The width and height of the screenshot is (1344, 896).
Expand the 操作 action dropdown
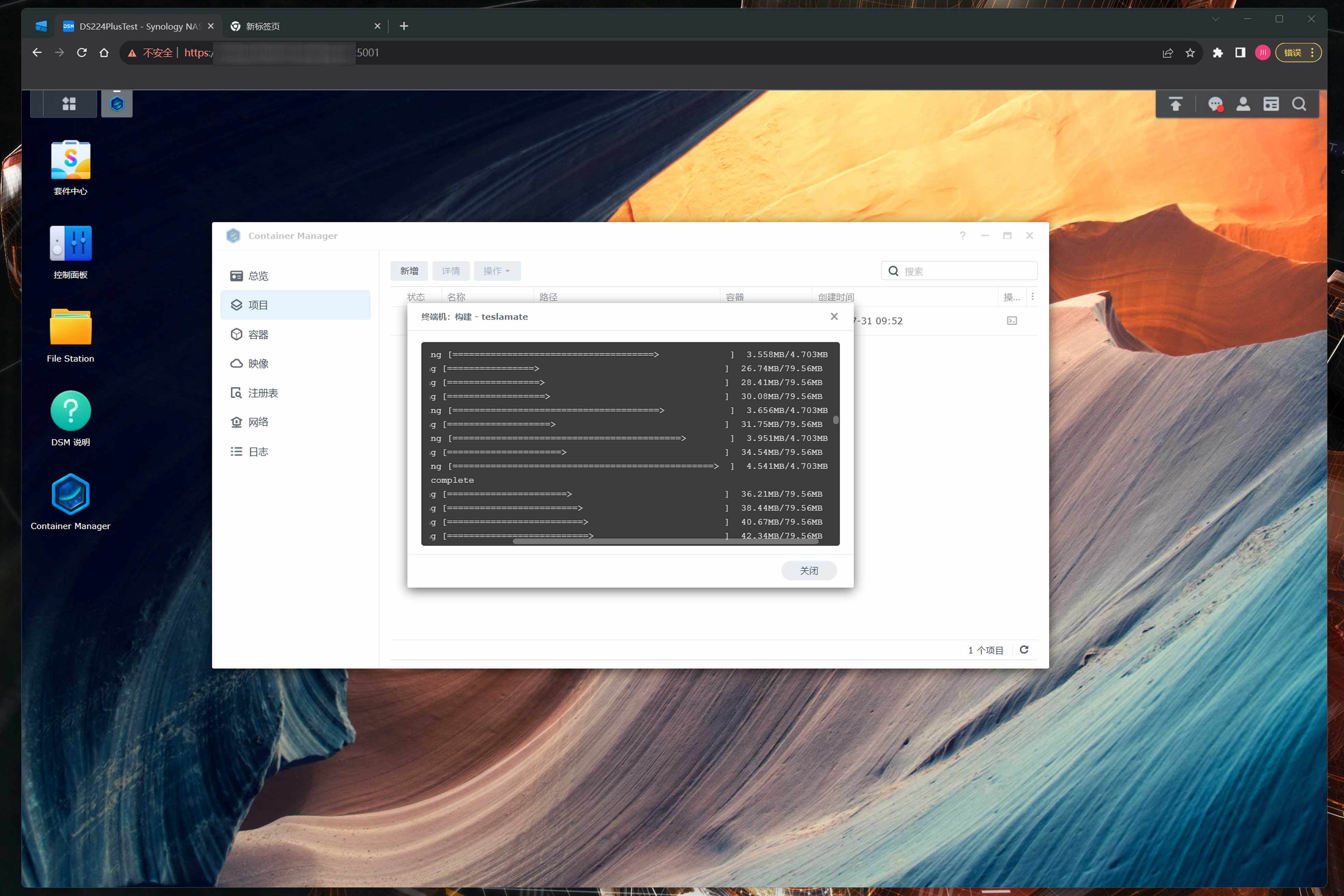click(496, 271)
